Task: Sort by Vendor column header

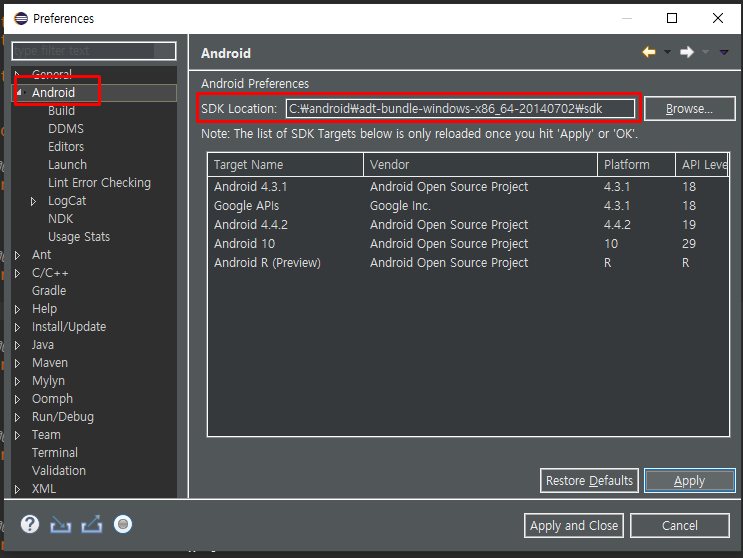Action: pyautogui.click(x=480, y=164)
